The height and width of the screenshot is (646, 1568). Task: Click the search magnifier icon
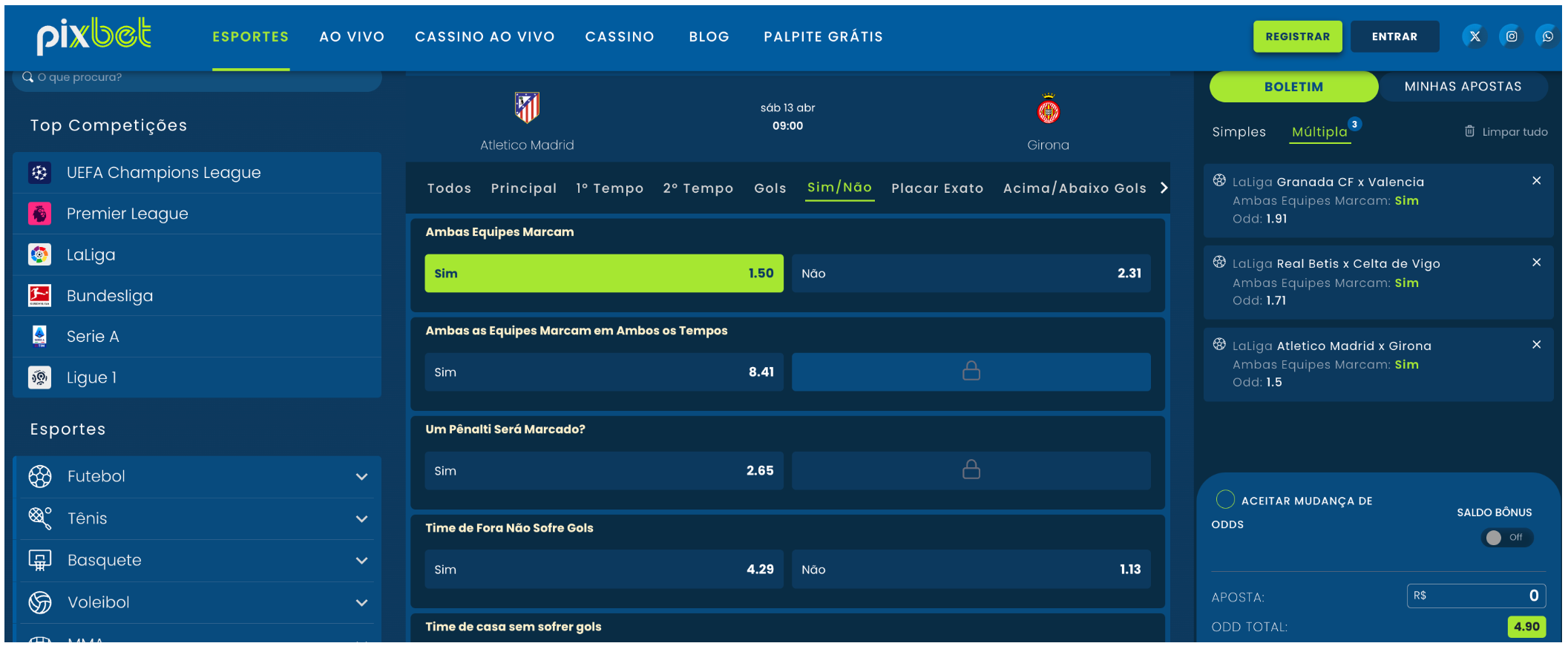[27, 77]
